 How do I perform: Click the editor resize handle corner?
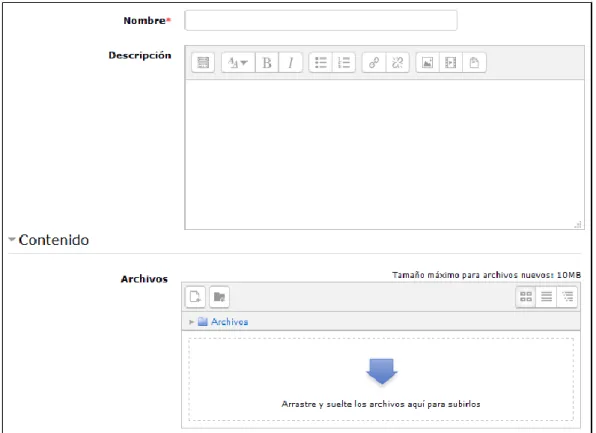[578, 225]
